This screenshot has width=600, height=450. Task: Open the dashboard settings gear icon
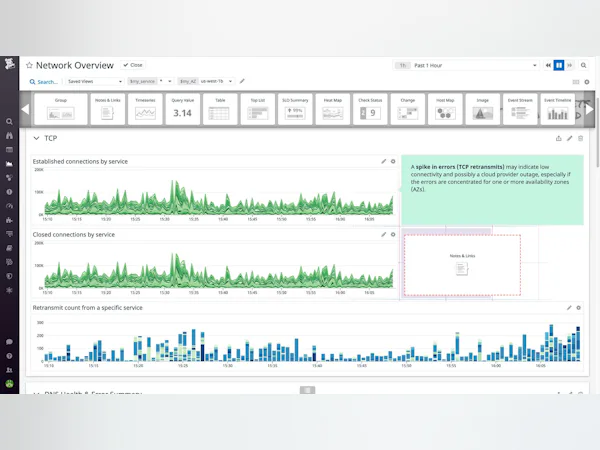pos(587,82)
